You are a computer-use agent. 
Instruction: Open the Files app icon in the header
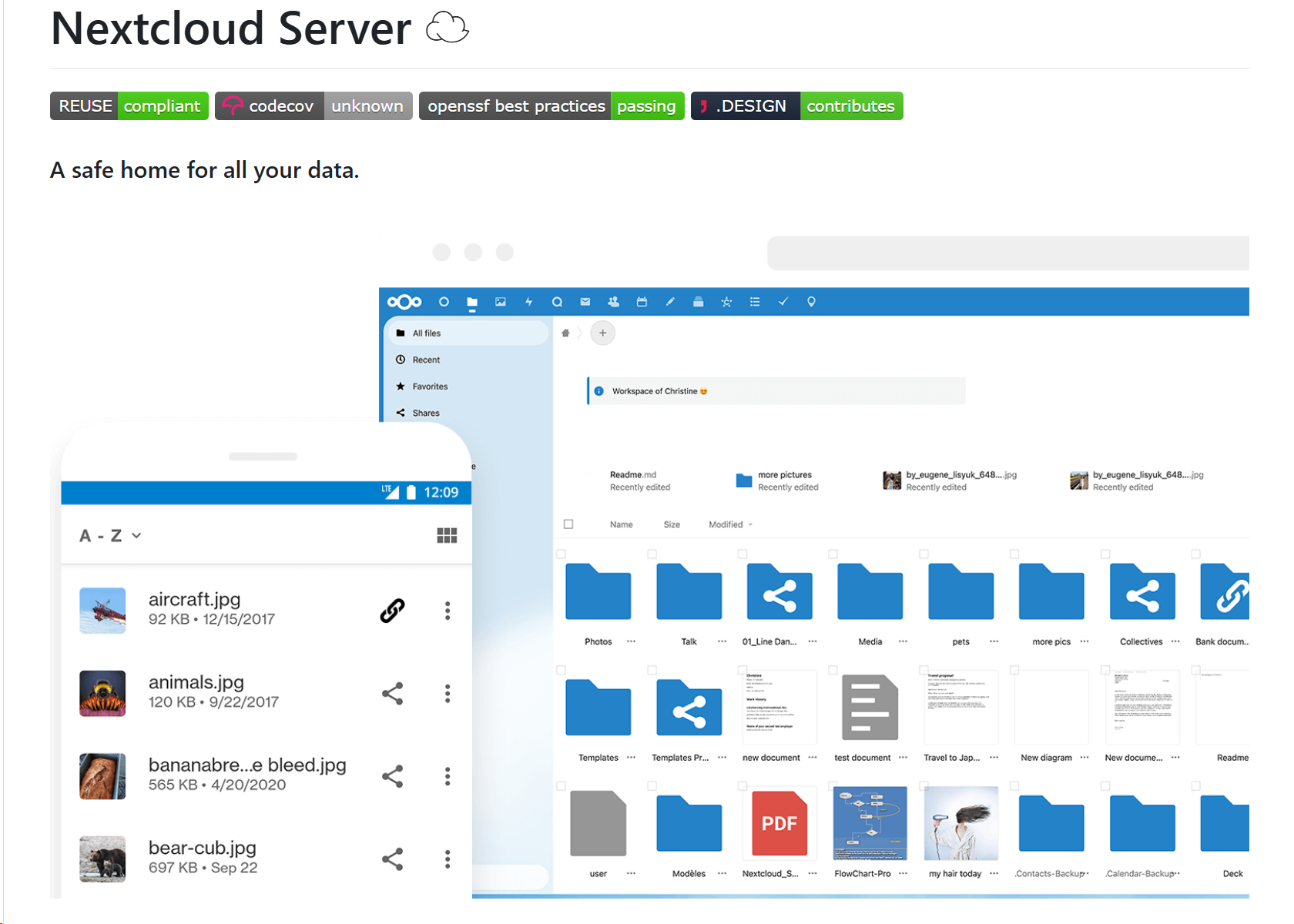click(472, 303)
